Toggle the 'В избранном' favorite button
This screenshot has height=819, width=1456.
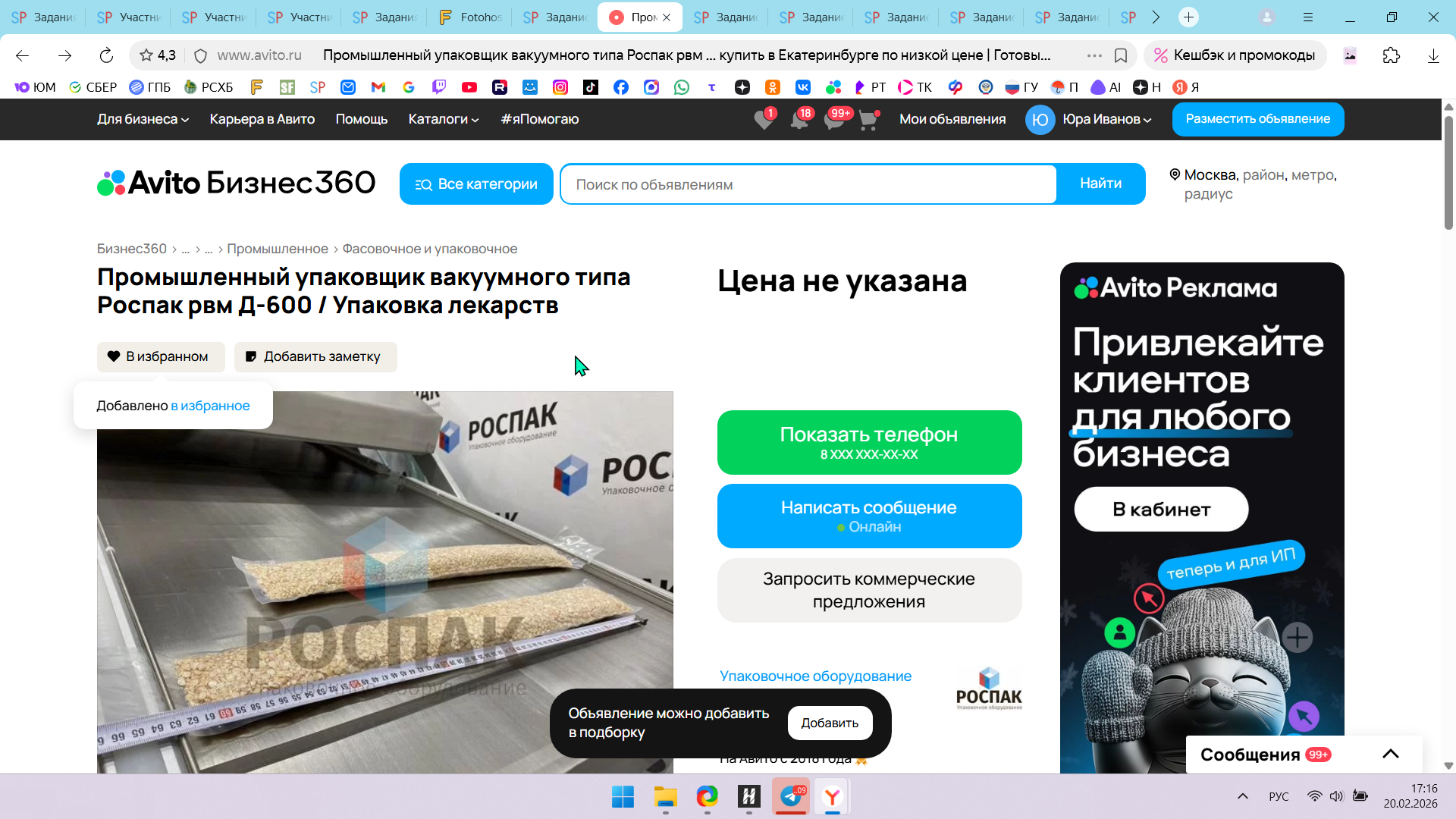point(161,356)
